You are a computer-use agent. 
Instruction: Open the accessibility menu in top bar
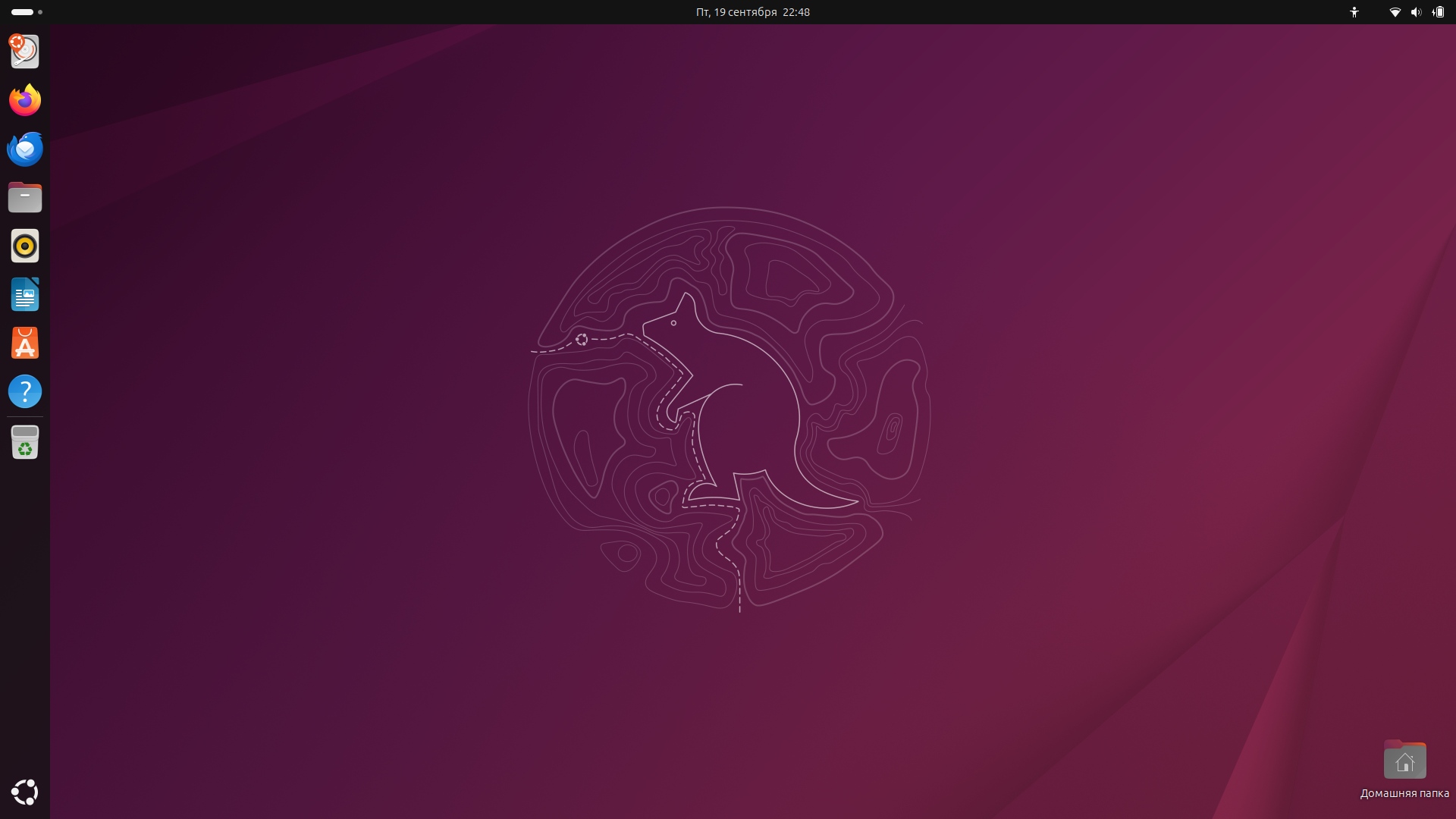click(x=1354, y=12)
